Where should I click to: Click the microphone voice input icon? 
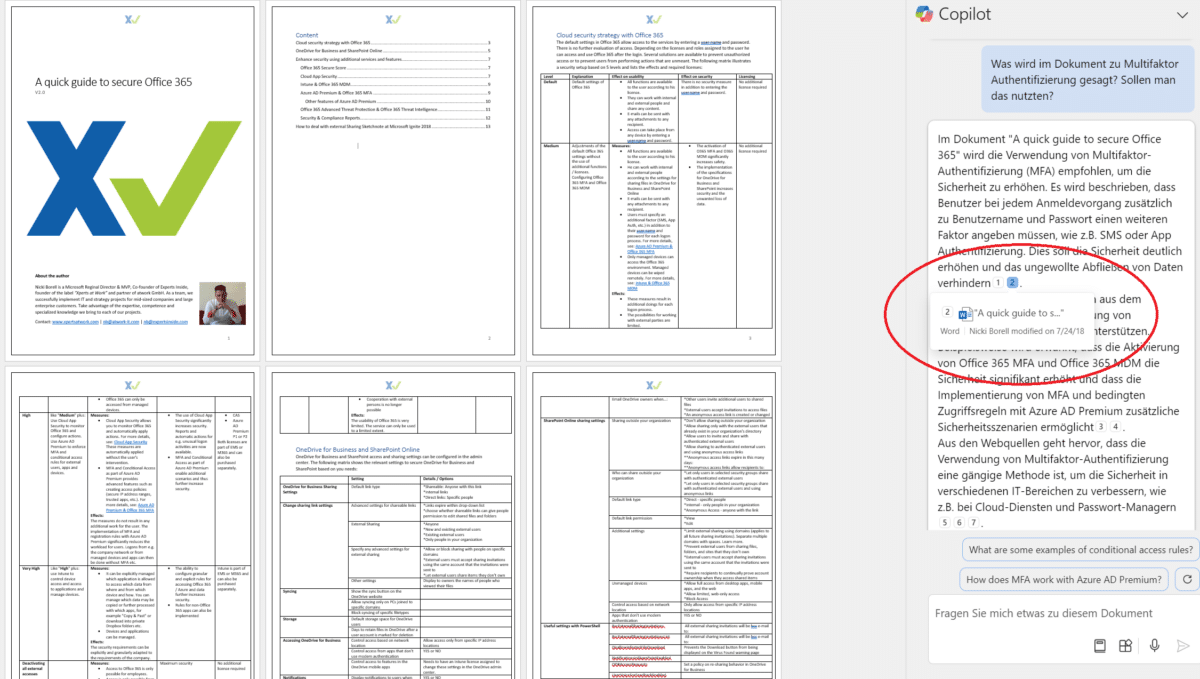[x=1154, y=646]
